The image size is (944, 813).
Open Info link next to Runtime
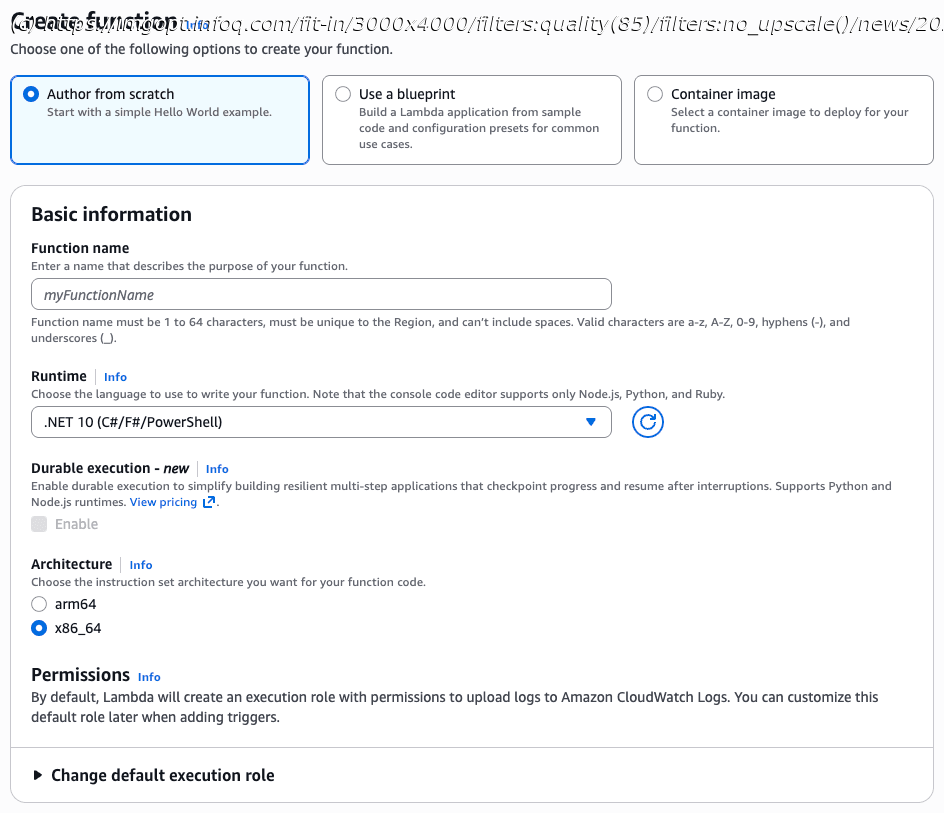(115, 377)
